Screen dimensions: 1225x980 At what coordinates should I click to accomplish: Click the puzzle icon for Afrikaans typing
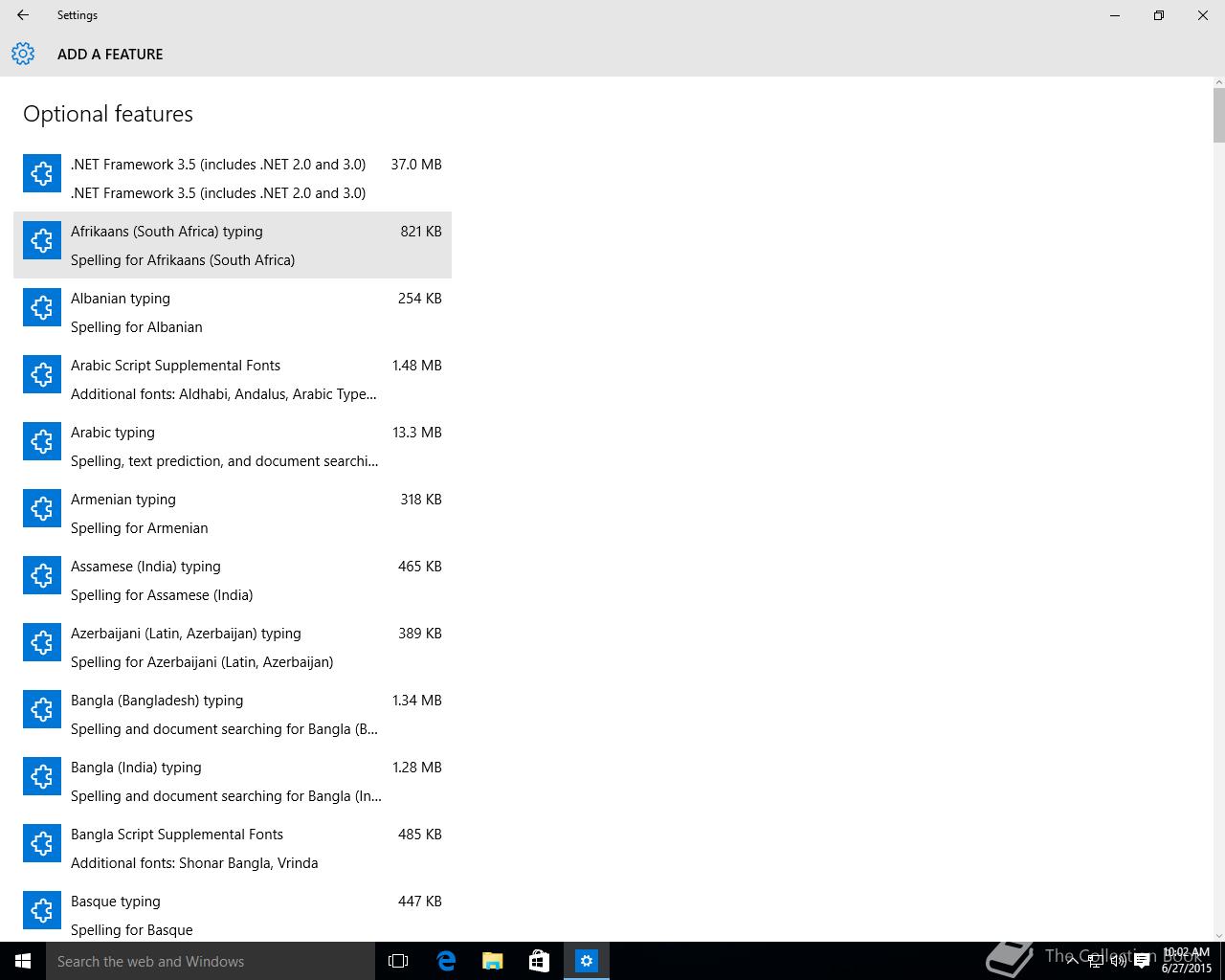click(x=42, y=240)
